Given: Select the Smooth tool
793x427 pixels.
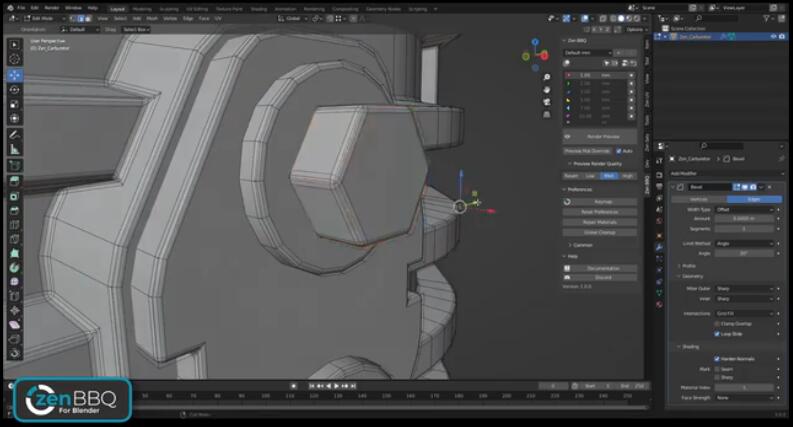Looking at the screenshot, I should (14, 281).
